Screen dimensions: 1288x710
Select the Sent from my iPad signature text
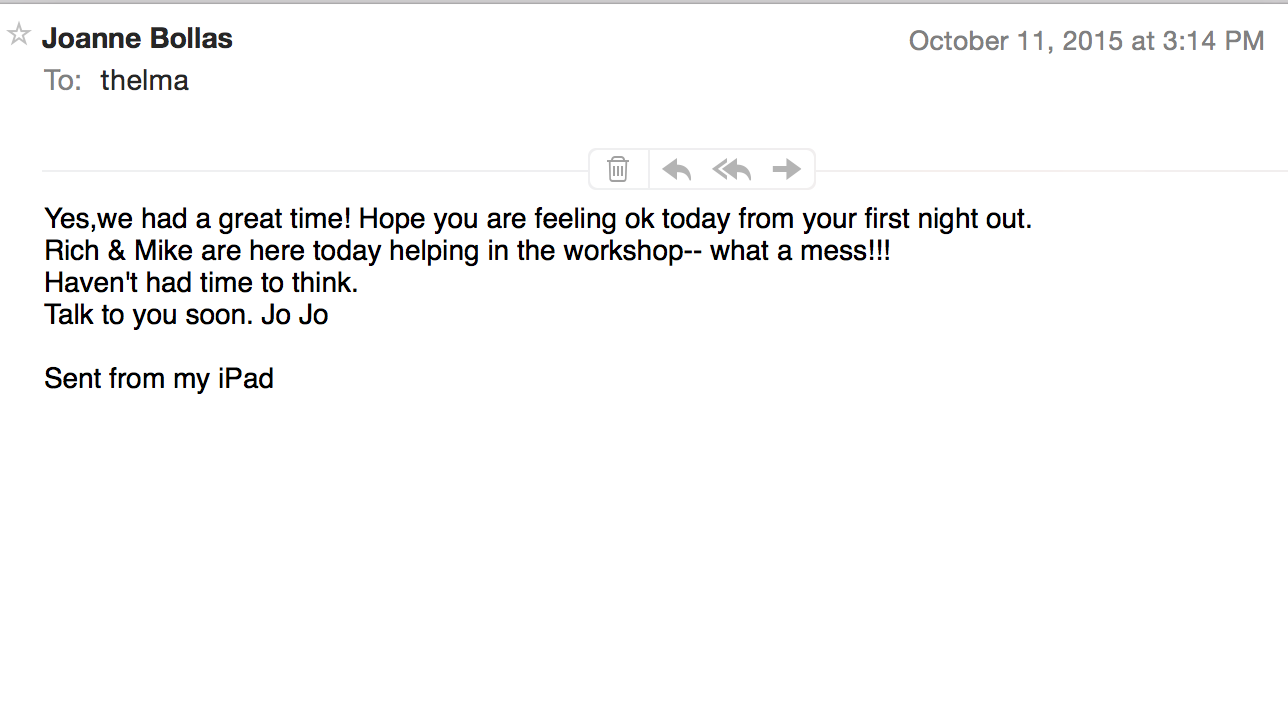click(158, 378)
